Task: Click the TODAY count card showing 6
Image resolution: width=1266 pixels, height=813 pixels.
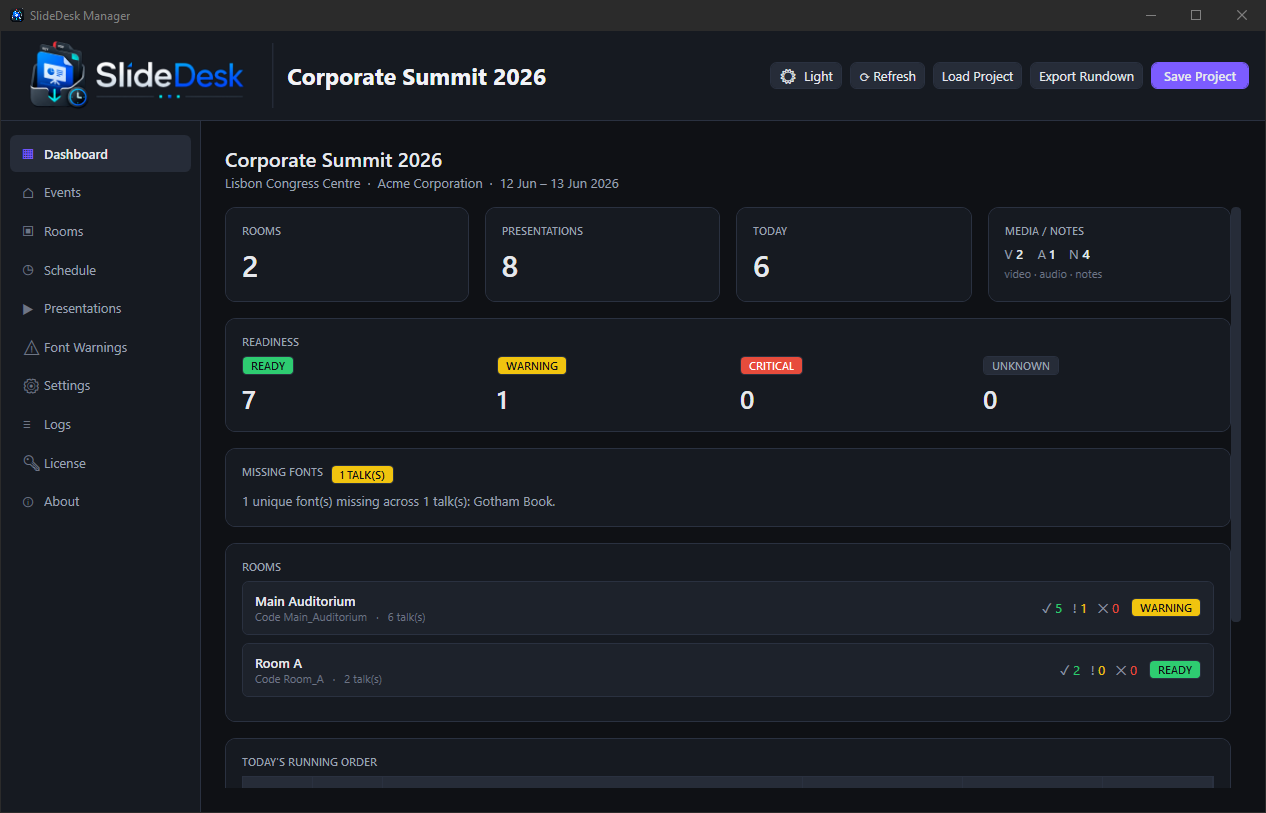Action: point(854,254)
